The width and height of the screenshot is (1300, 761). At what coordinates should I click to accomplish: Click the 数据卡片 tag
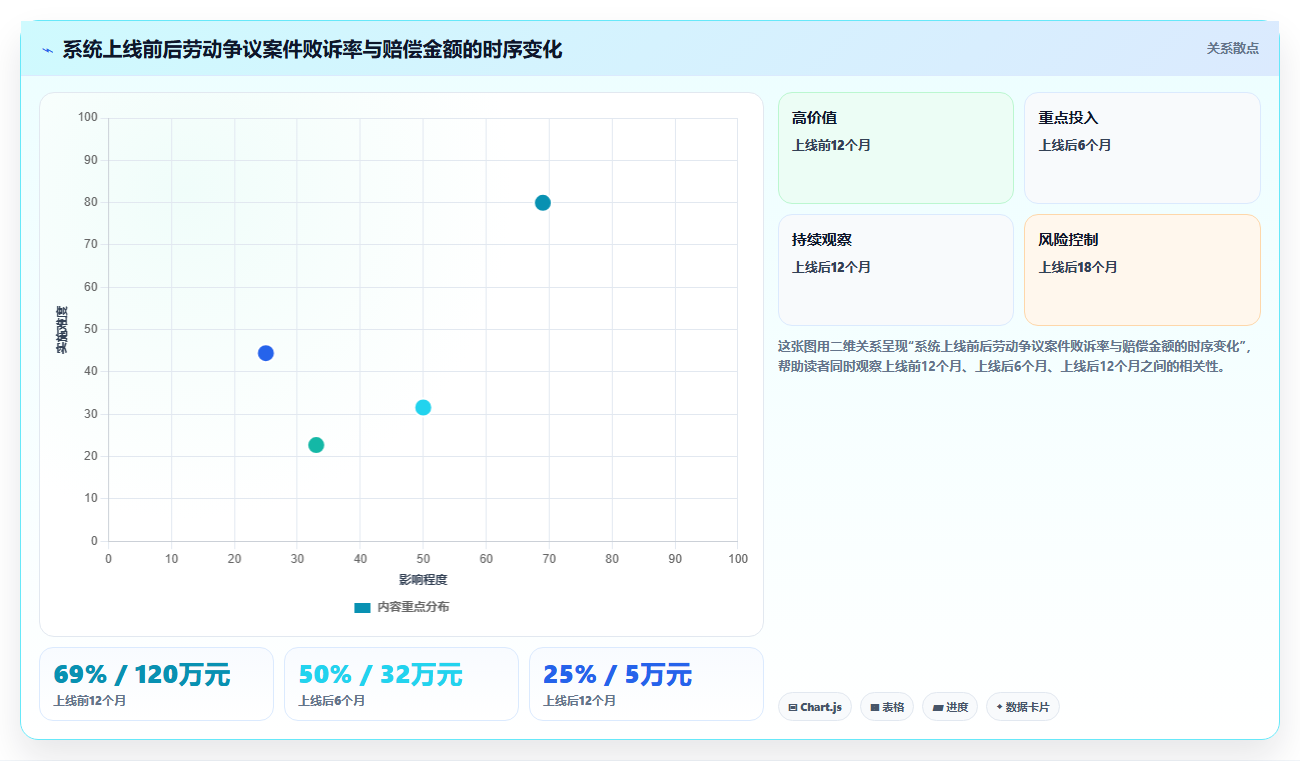1023,707
